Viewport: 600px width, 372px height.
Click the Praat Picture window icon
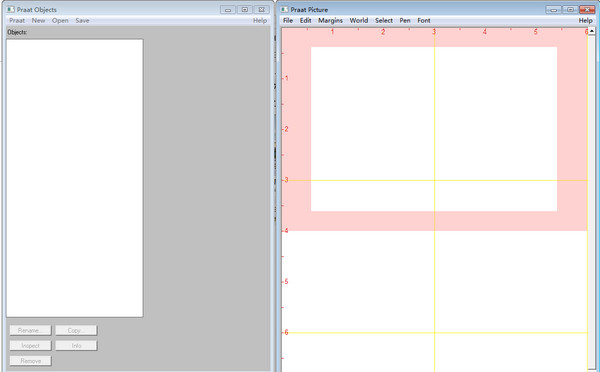(284, 9)
